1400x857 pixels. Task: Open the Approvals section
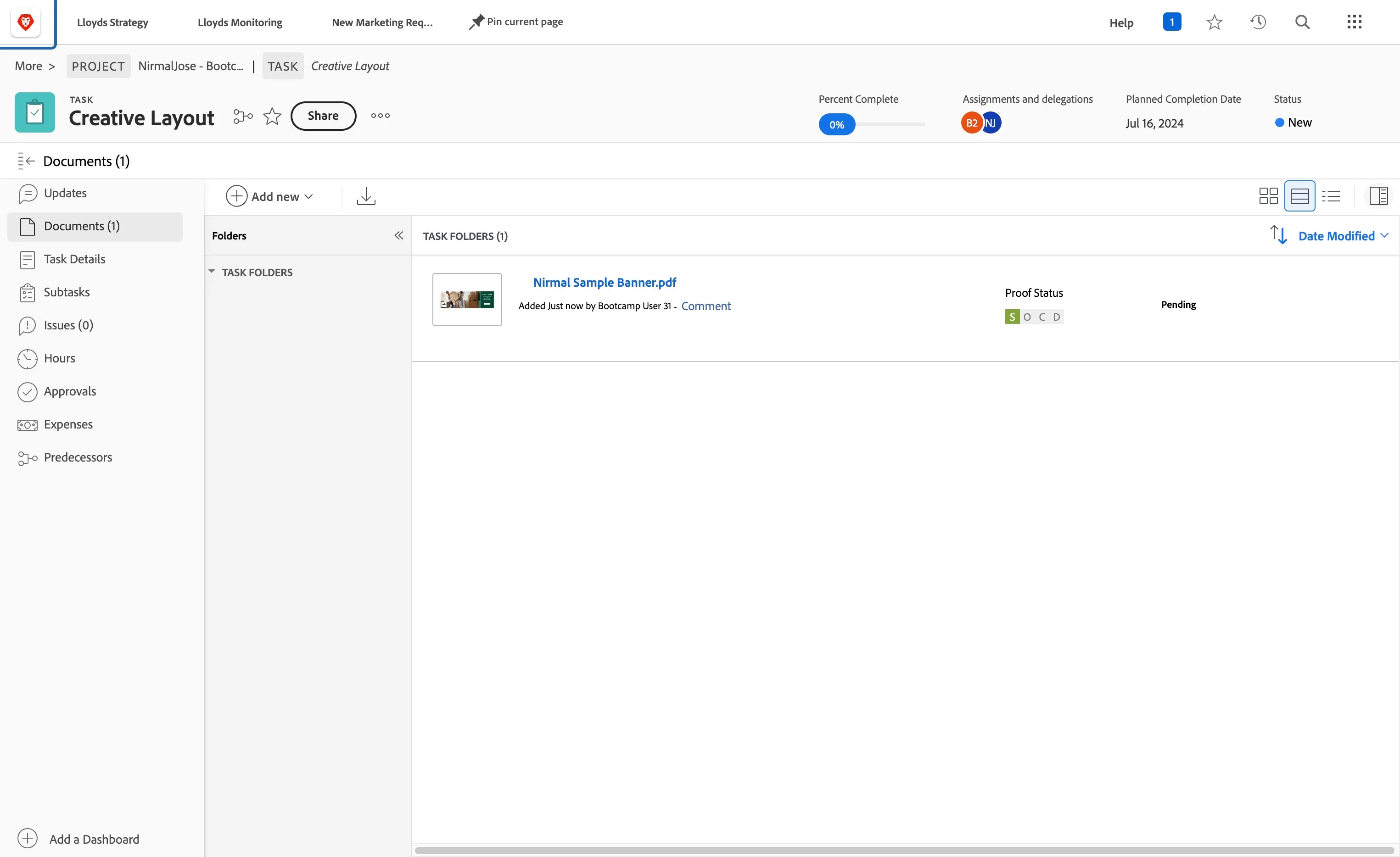click(95, 392)
